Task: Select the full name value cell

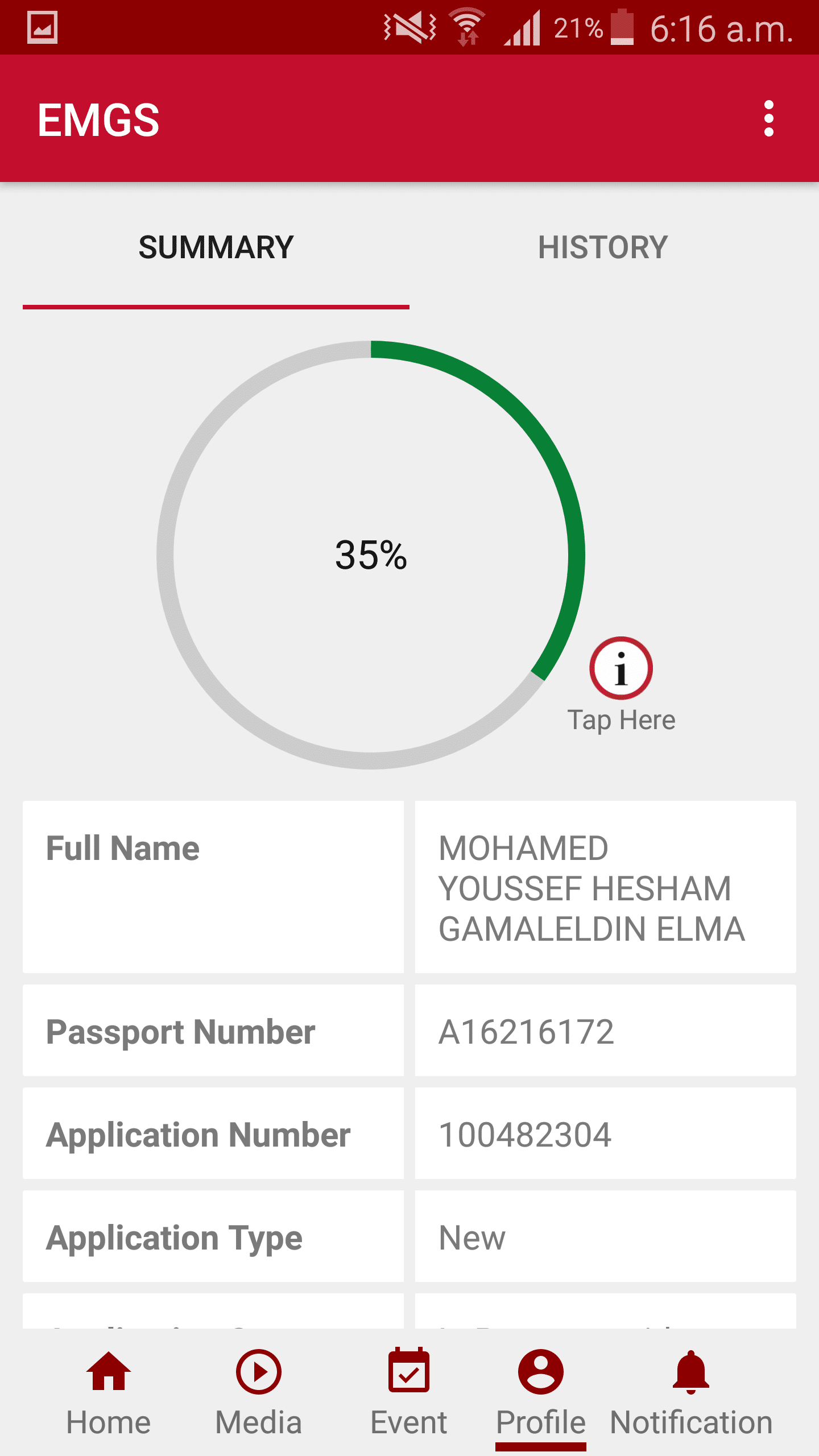Action: (x=605, y=887)
